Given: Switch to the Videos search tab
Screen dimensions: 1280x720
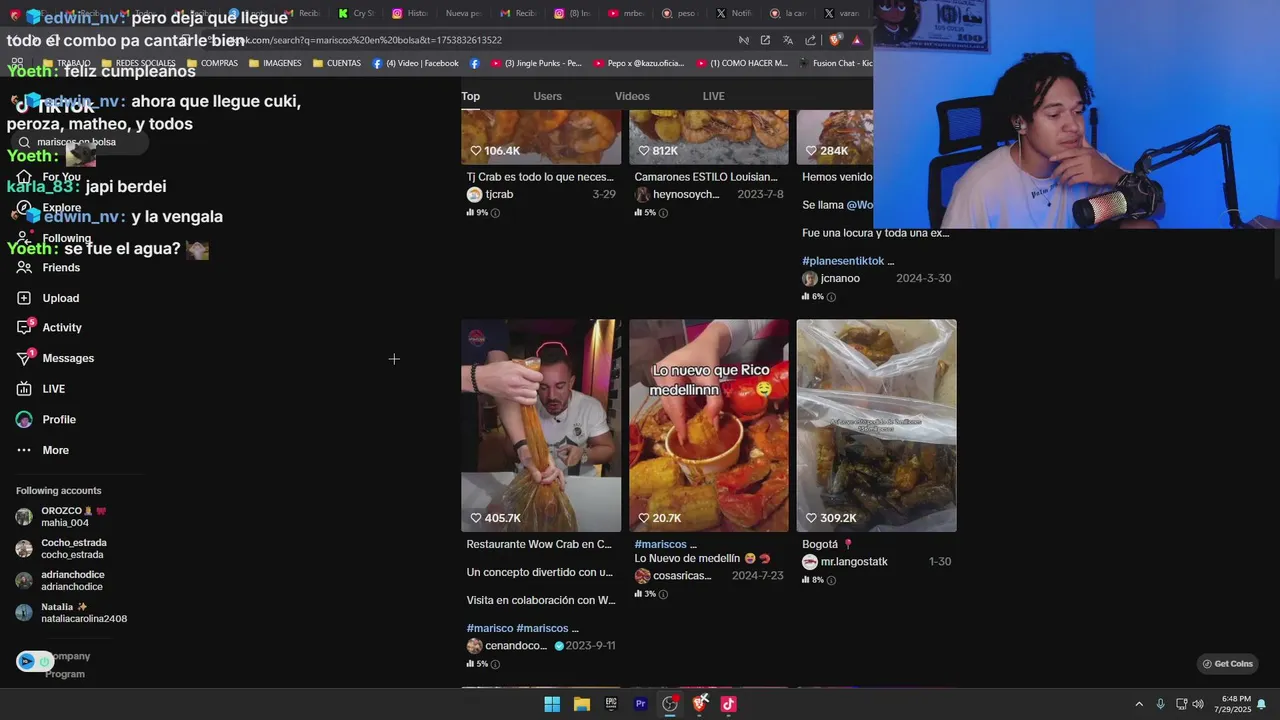Looking at the screenshot, I should (x=632, y=96).
